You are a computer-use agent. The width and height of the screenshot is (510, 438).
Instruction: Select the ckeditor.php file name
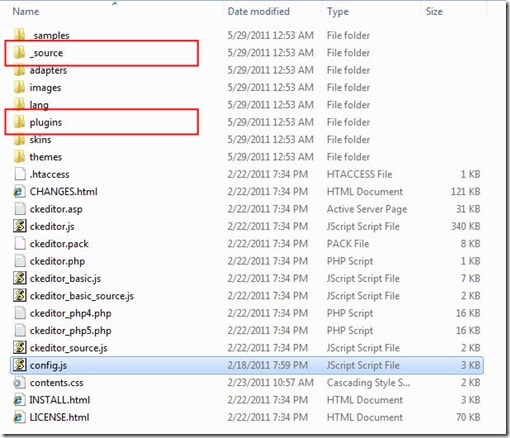click(x=57, y=261)
